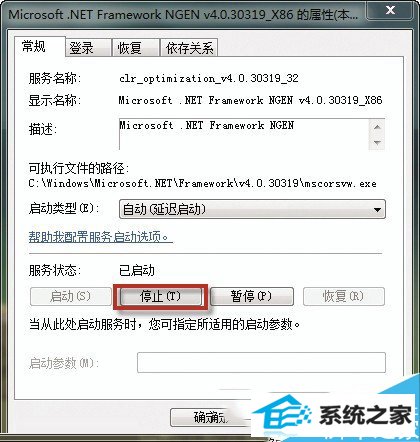Switch to the 登录 tab
The image size is (420, 442).
(88, 48)
